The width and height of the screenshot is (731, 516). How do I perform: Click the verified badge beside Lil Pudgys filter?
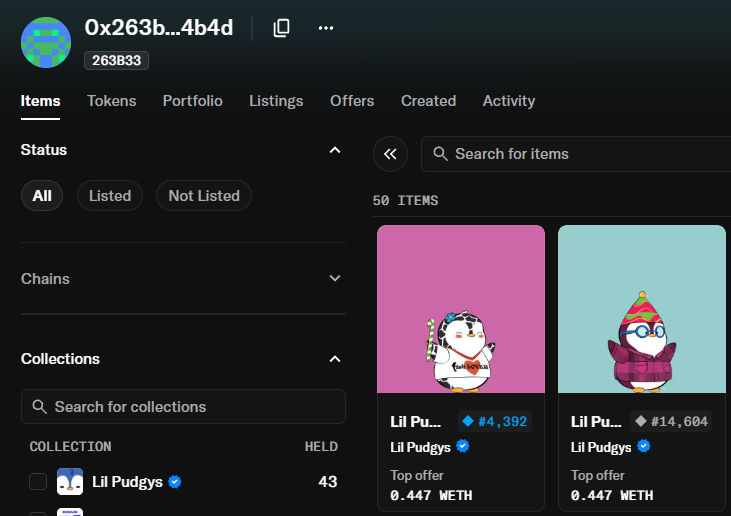(x=175, y=482)
